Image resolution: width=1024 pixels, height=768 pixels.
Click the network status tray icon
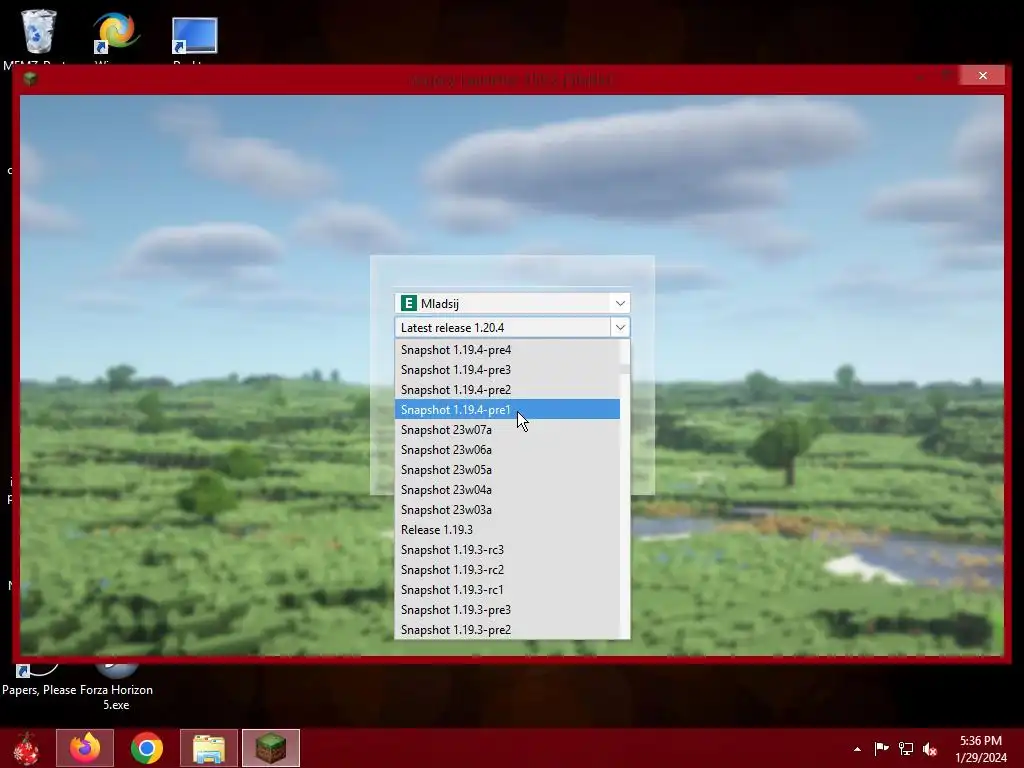(906, 748)
